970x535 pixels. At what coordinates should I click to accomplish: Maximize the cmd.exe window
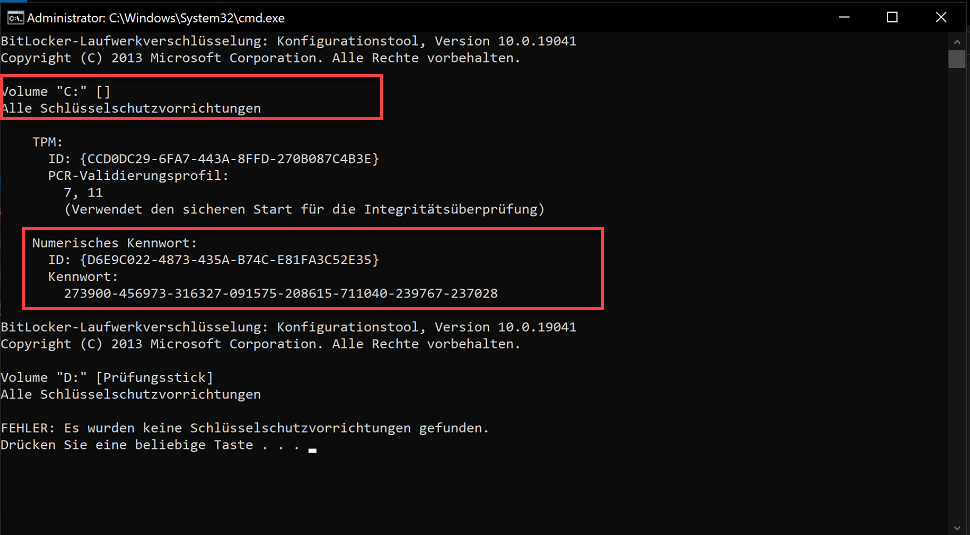click(x=892, y=17)
